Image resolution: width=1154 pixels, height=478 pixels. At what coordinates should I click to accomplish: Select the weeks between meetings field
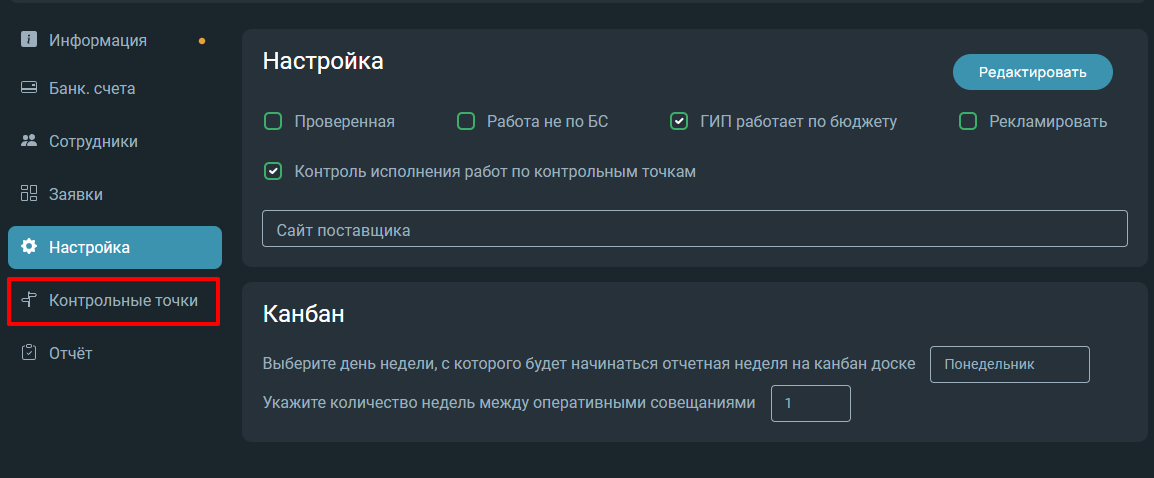(810, 404)
